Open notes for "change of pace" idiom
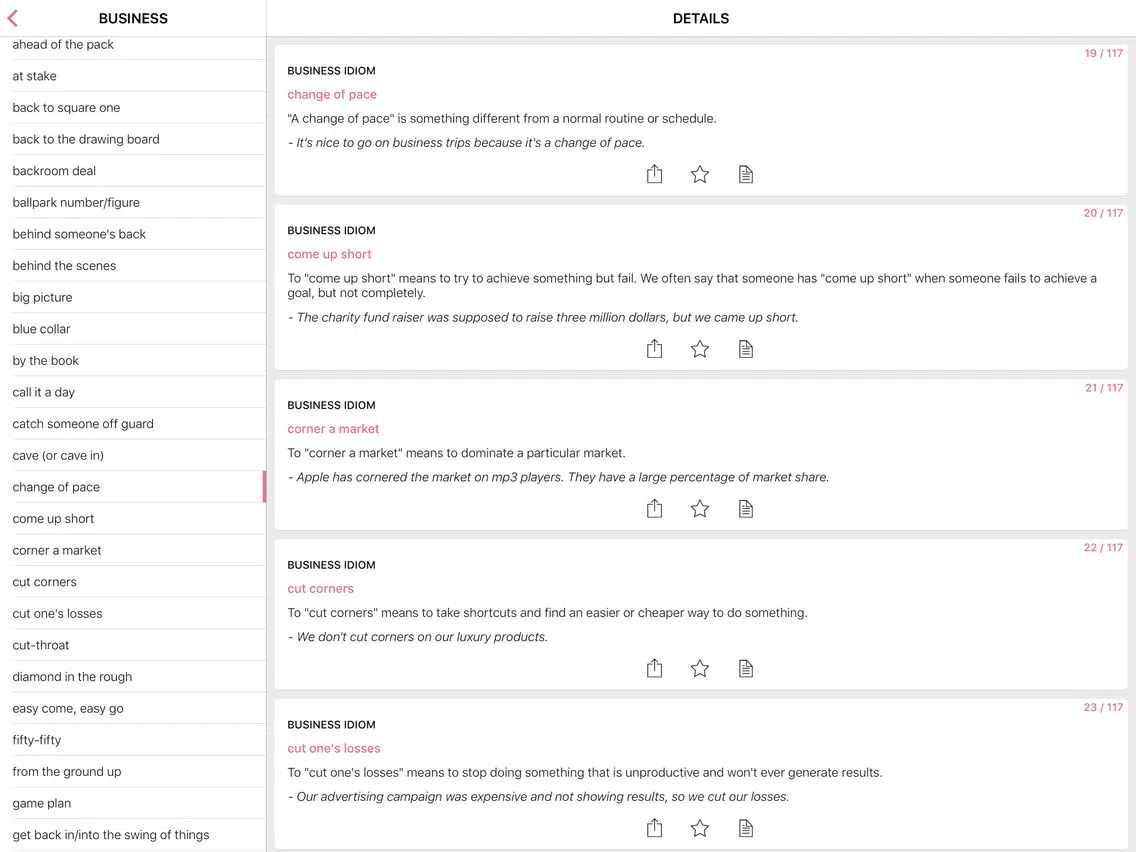 tap(746, 174)
